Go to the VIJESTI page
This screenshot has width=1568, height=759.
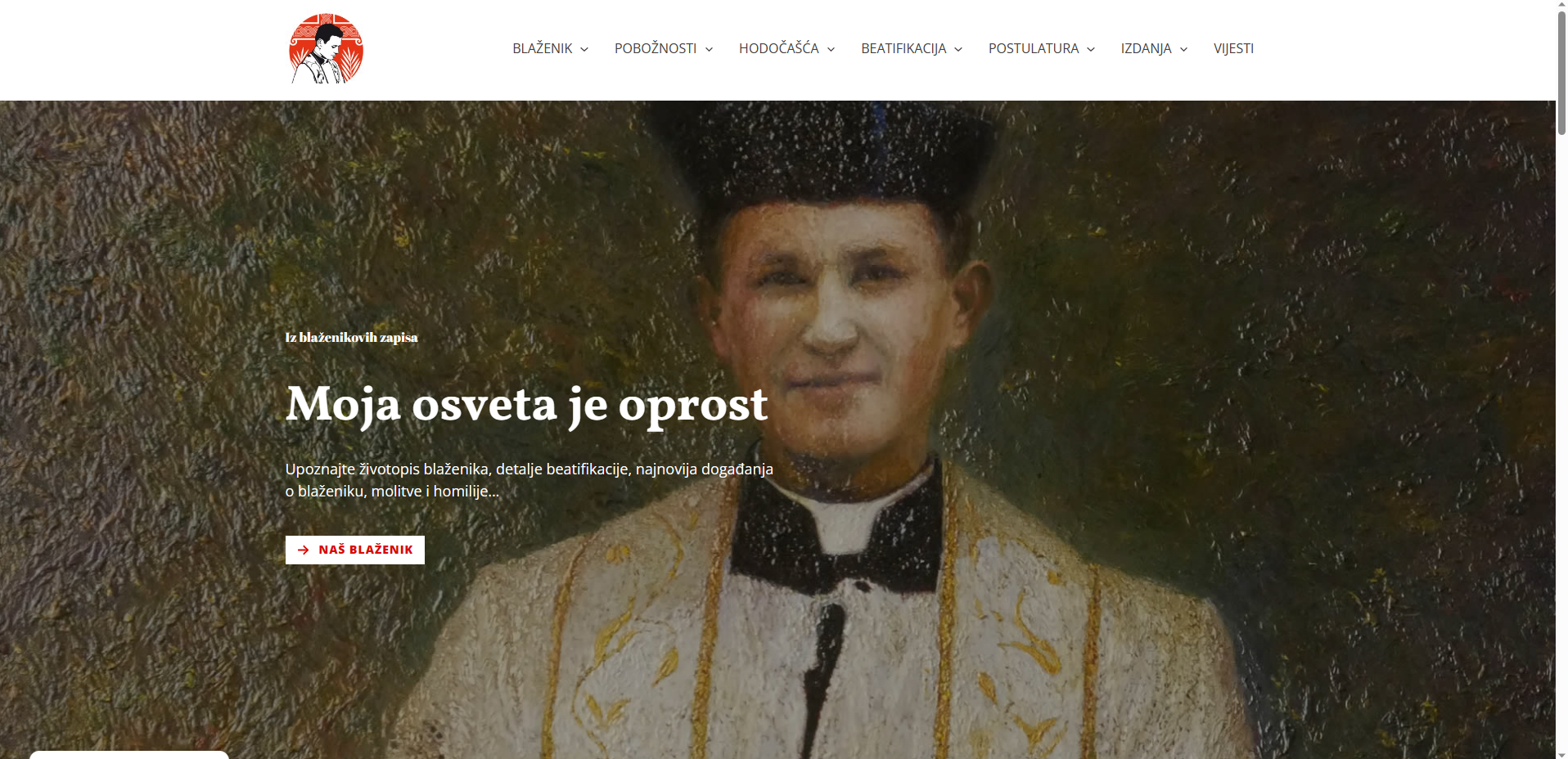tap(1233, 49)
